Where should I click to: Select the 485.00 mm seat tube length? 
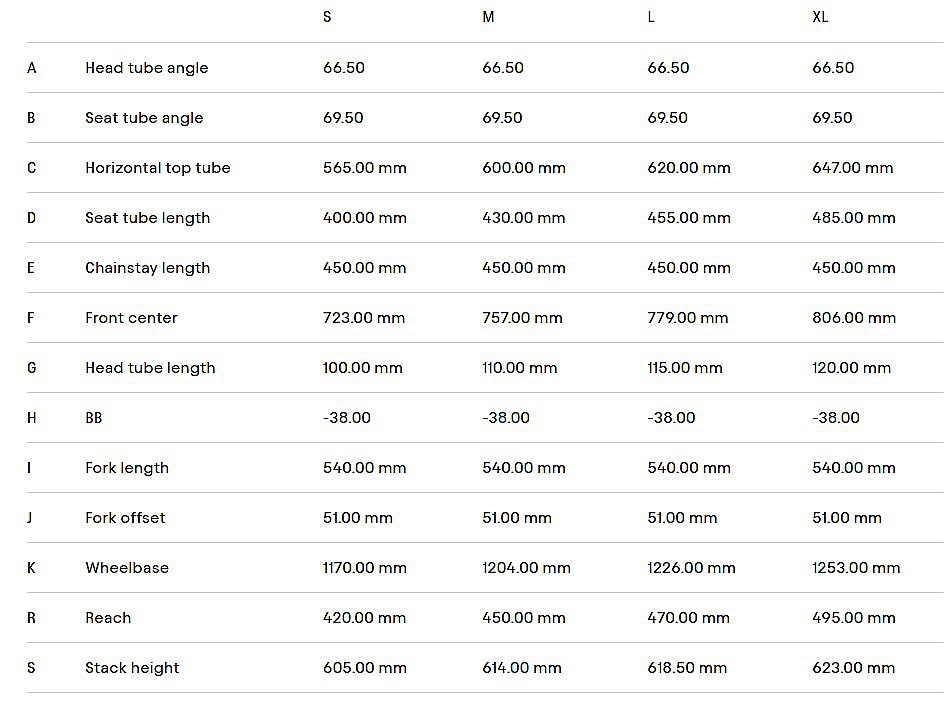[x=853, y=218]
